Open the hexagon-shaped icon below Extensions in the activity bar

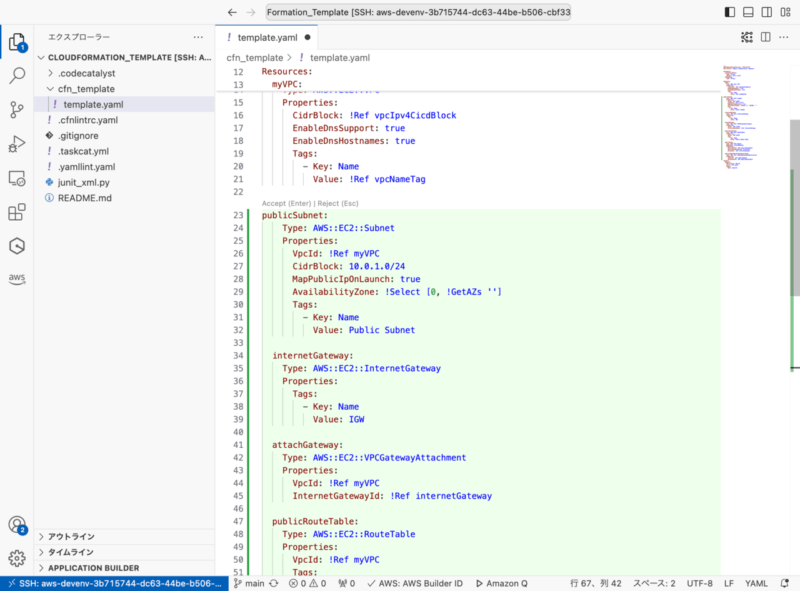coord(17,246)
